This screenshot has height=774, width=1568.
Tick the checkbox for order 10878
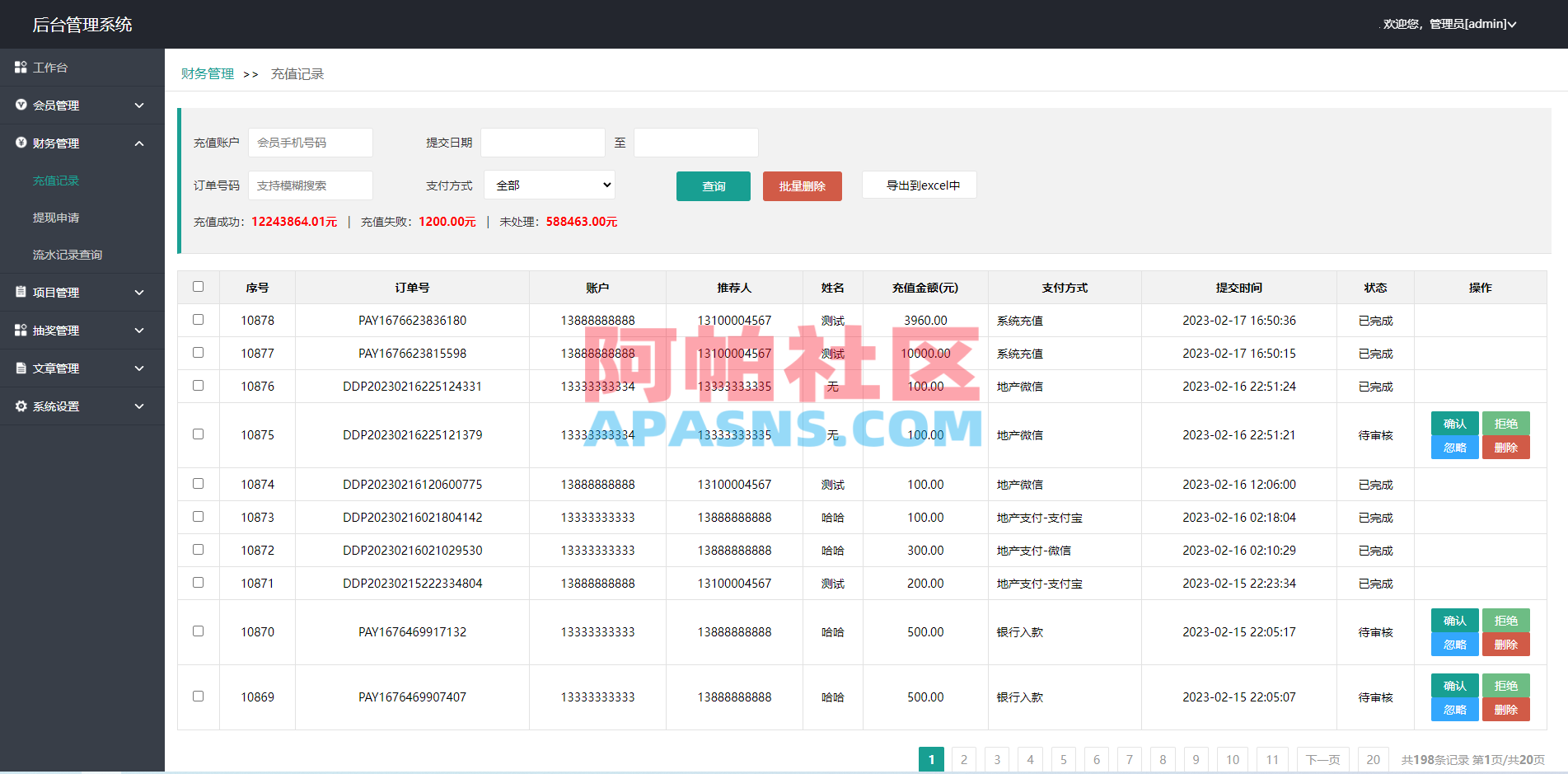[198, 320]
